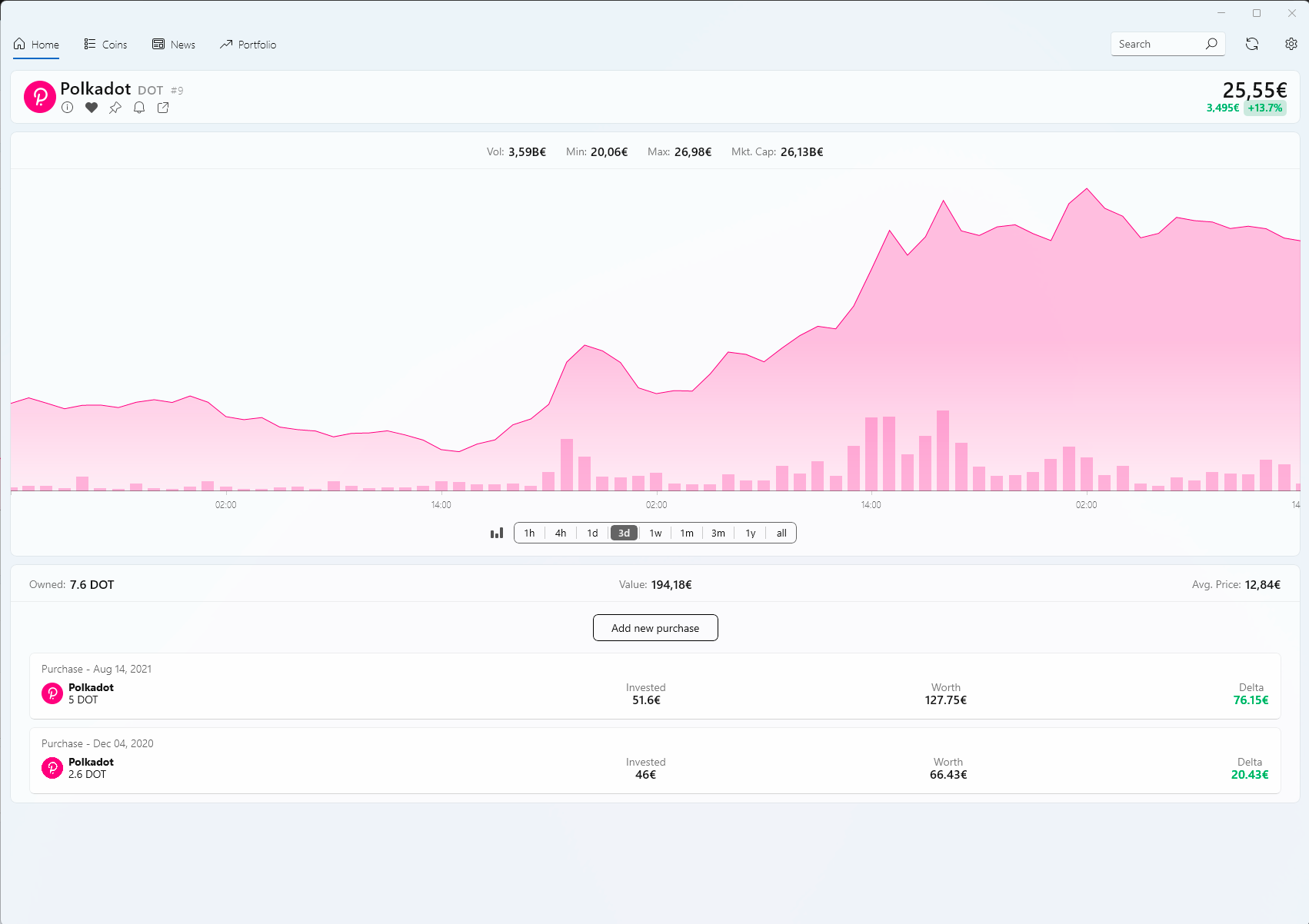This screenshot has height=924, width=1309.
Task: Open coin info icon under Polkadot
Action: pos(68,108)
